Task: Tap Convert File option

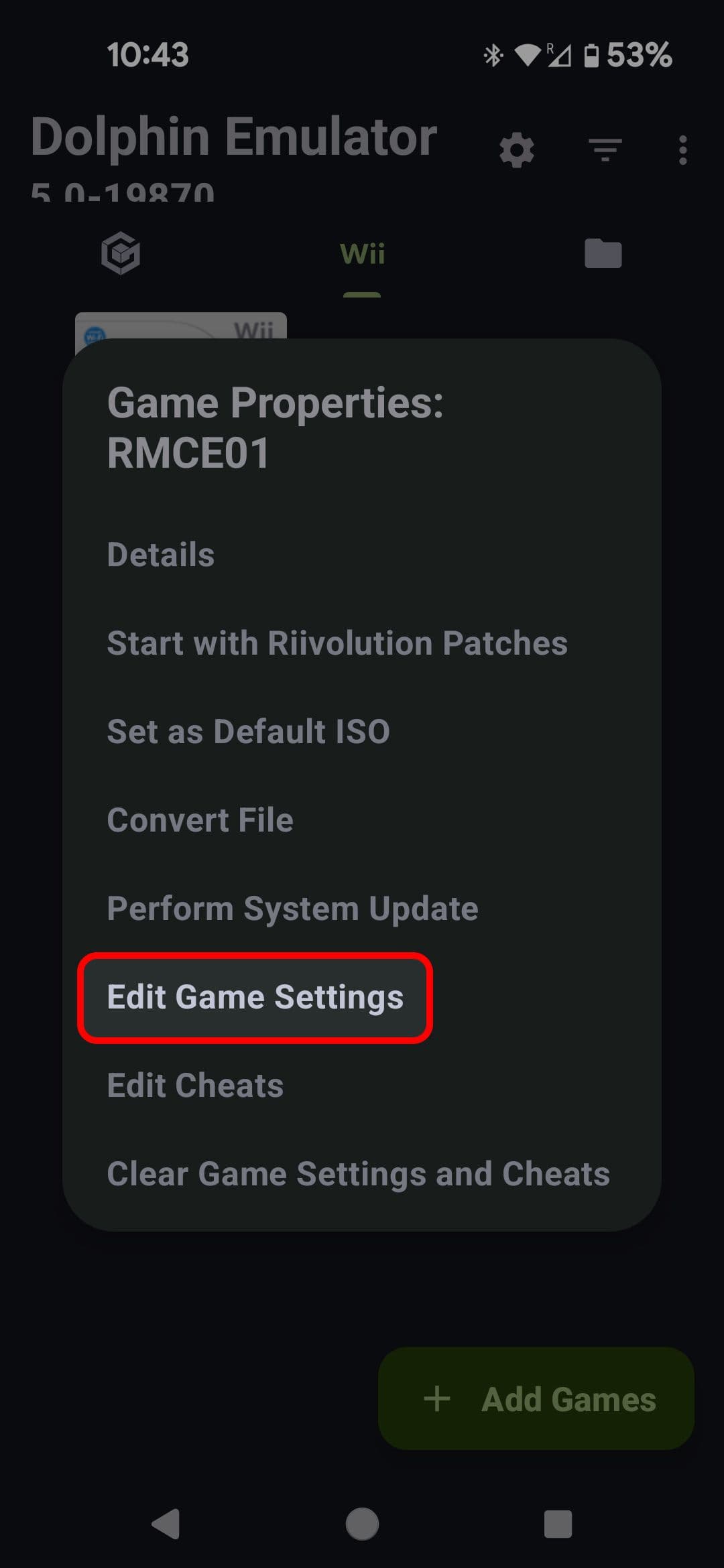Action: coord(200,820)
